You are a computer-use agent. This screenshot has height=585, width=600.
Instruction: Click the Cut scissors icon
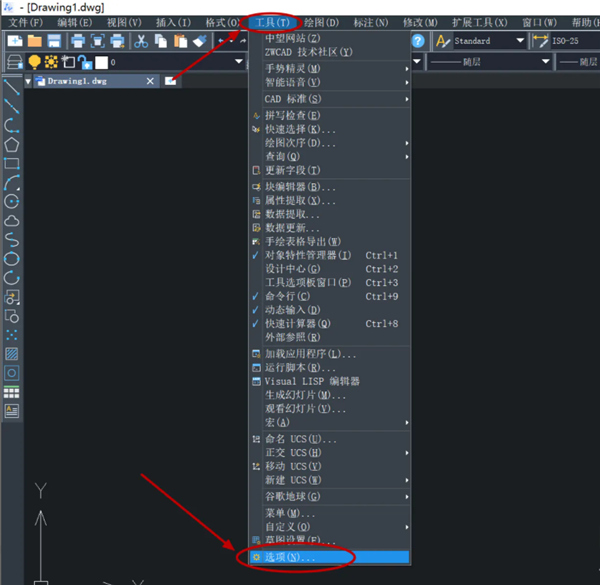click(141, 41)
